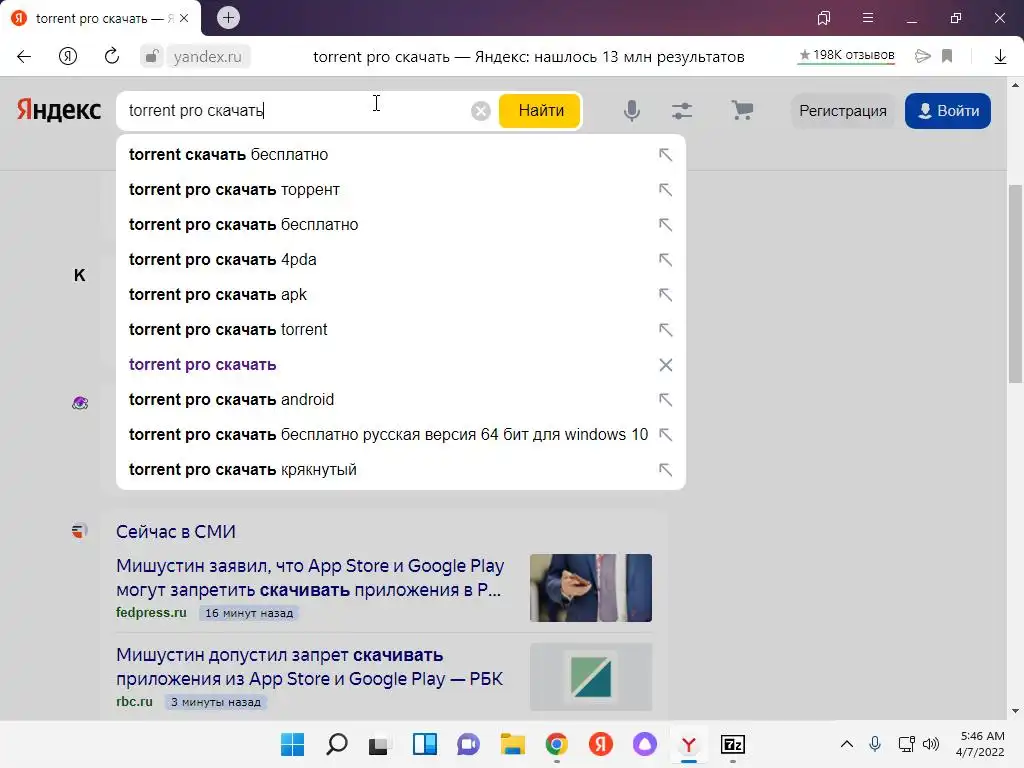Click the Найти search button

pos(540,110)
